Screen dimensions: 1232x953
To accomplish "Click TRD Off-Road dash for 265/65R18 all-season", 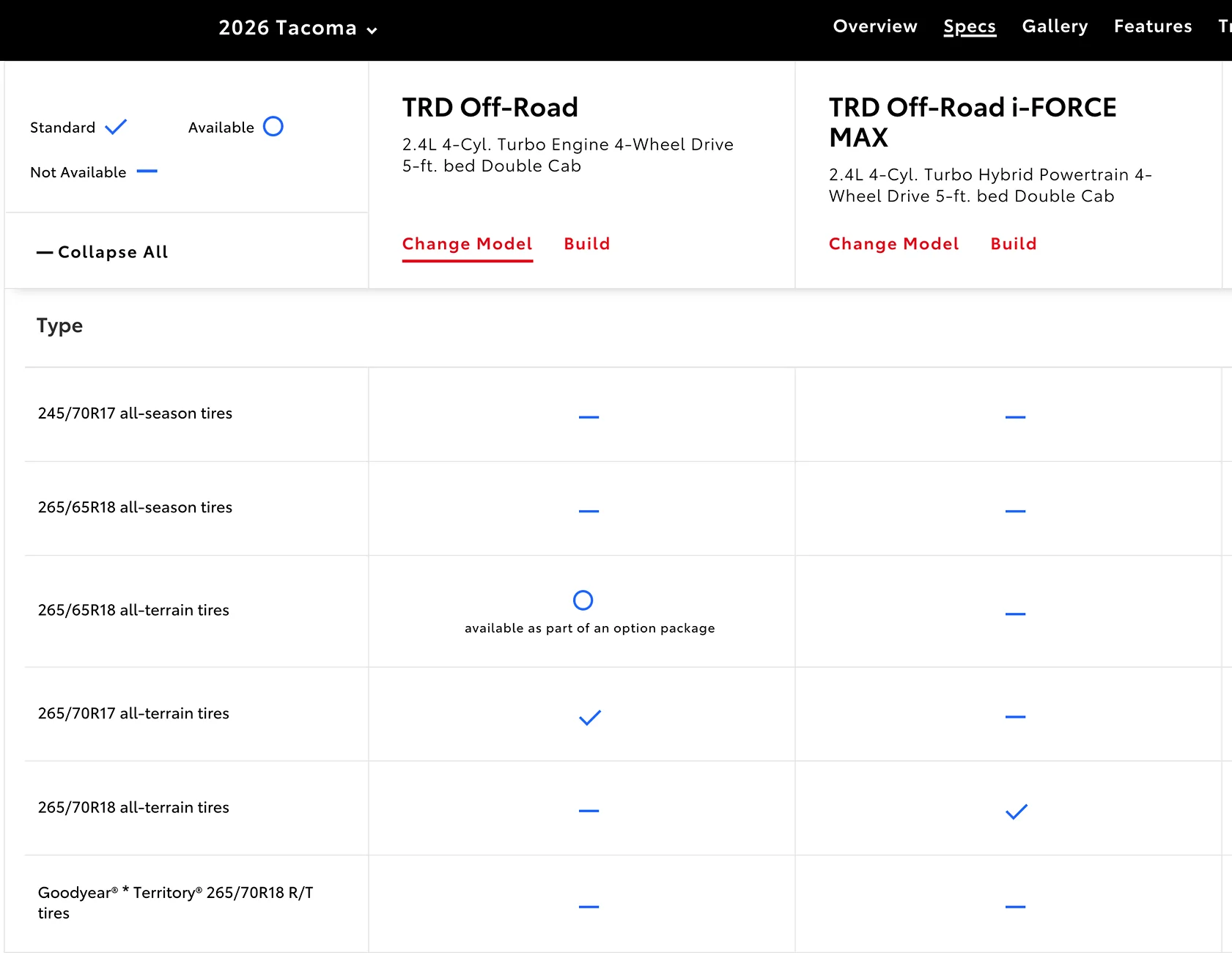I will 589,511.
